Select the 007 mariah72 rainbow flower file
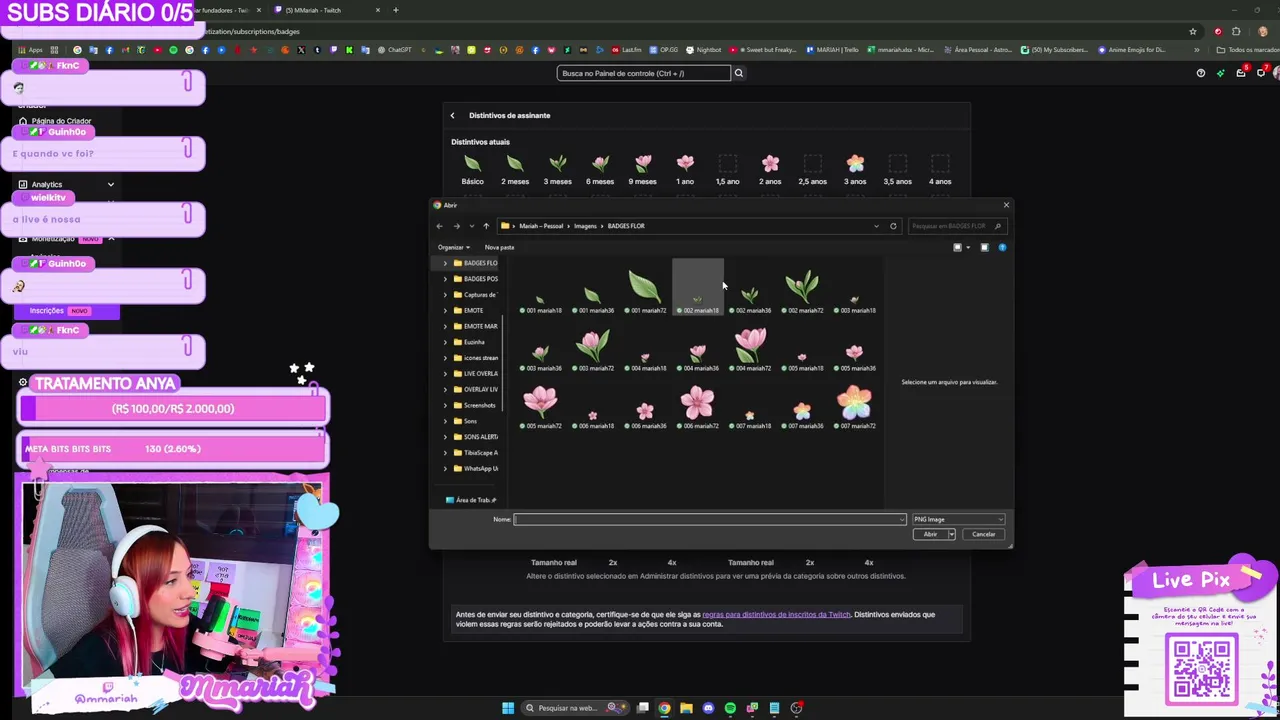Image resolution: width=1280 pixels, height=720 pixels. coord(854,407)
